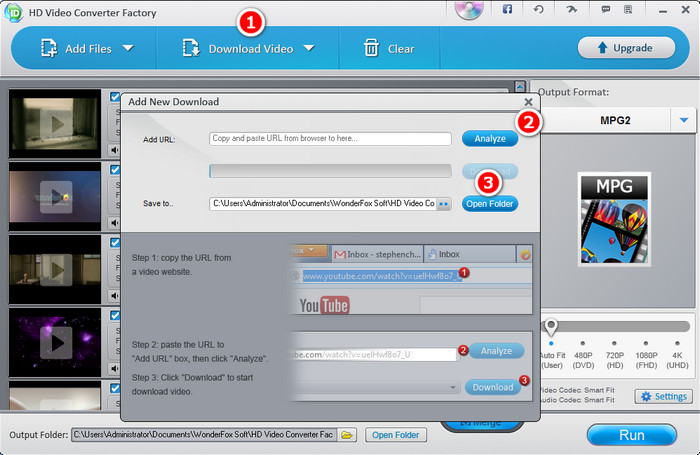
Task: Click speaker icon beside the dark hallway video
Action: tap(115, 296)
